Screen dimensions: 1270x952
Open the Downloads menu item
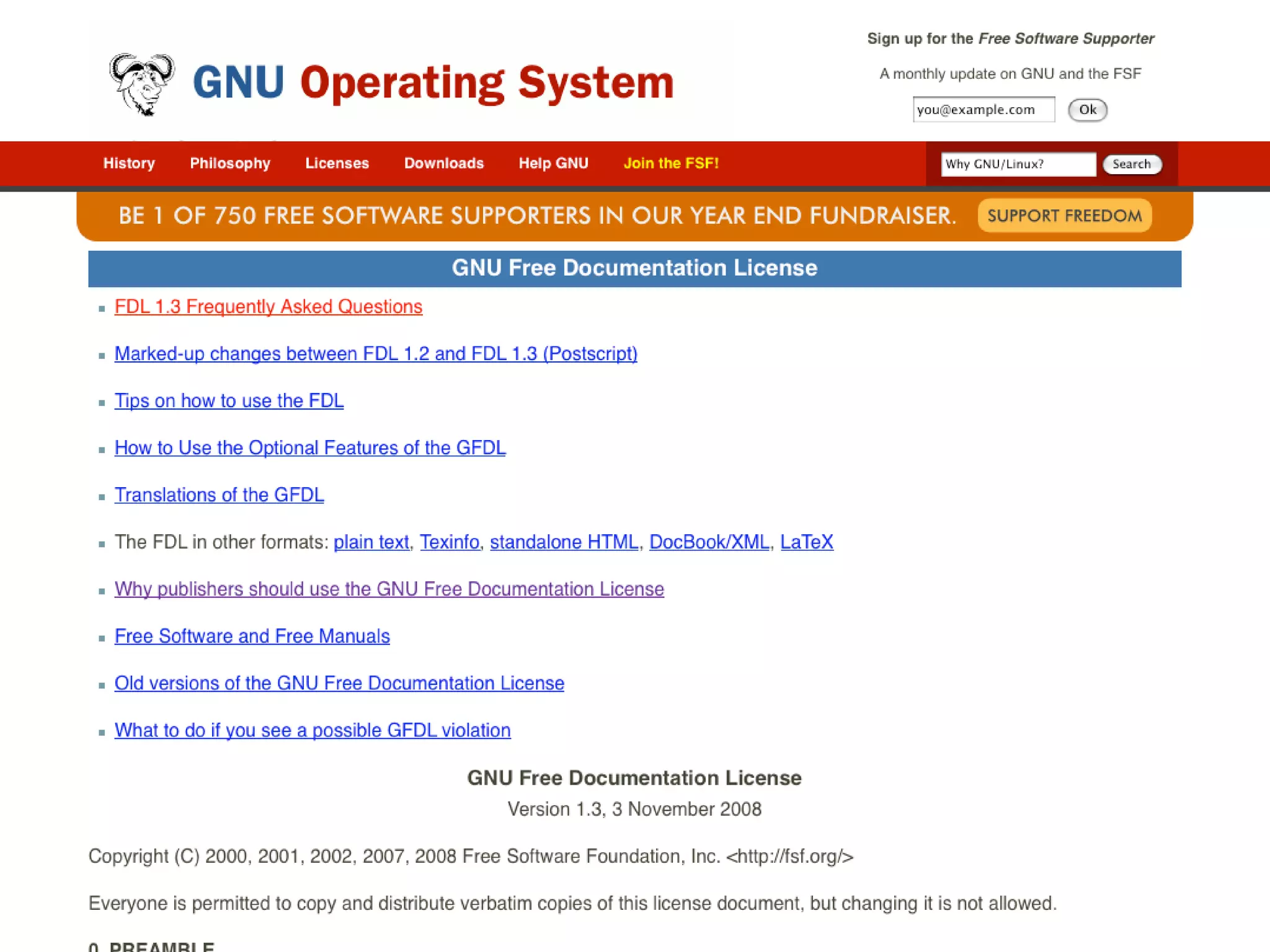click(x=444, y=164)
